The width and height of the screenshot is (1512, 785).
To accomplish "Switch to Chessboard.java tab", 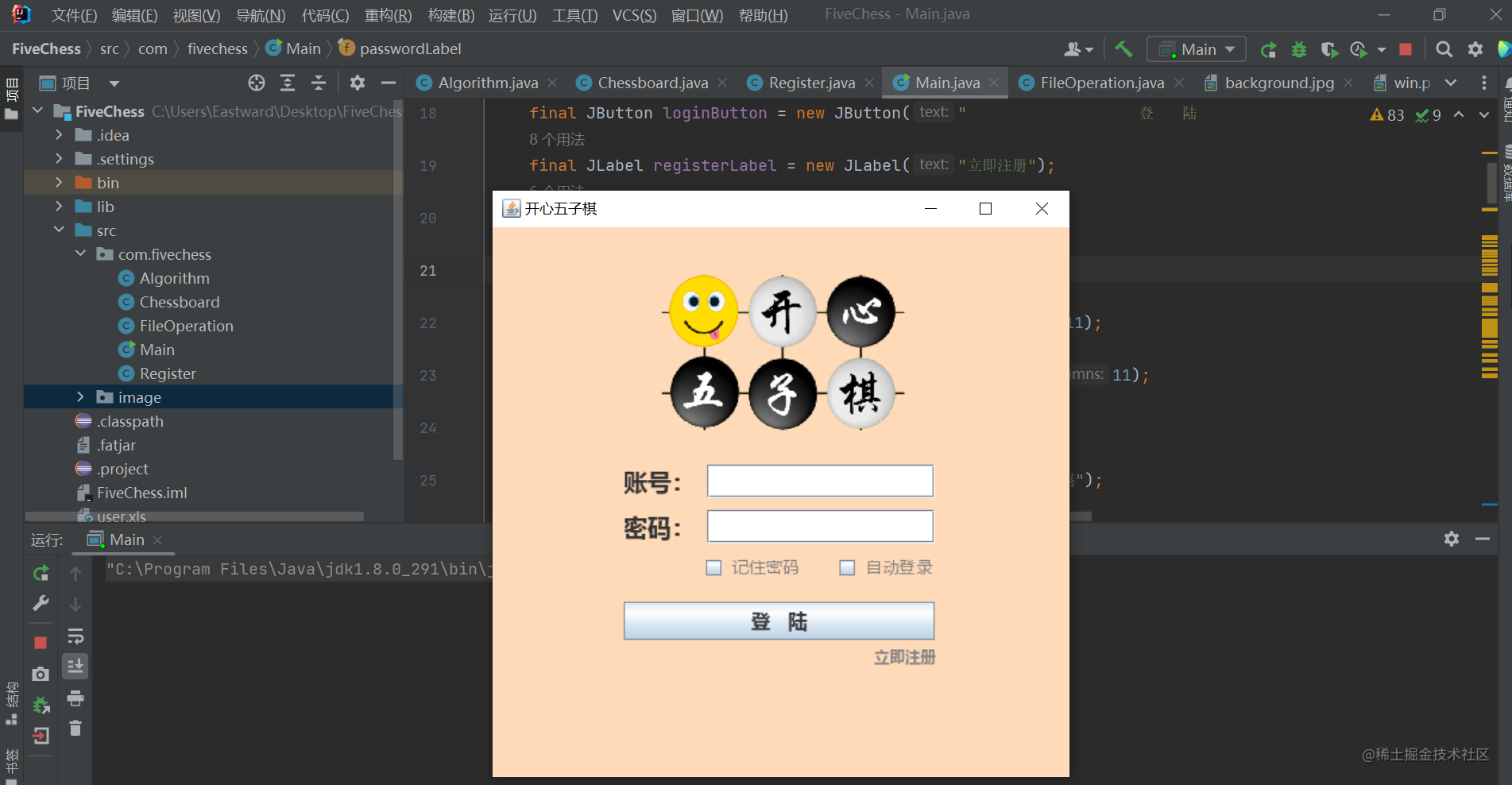I will (x=652, y=83).
